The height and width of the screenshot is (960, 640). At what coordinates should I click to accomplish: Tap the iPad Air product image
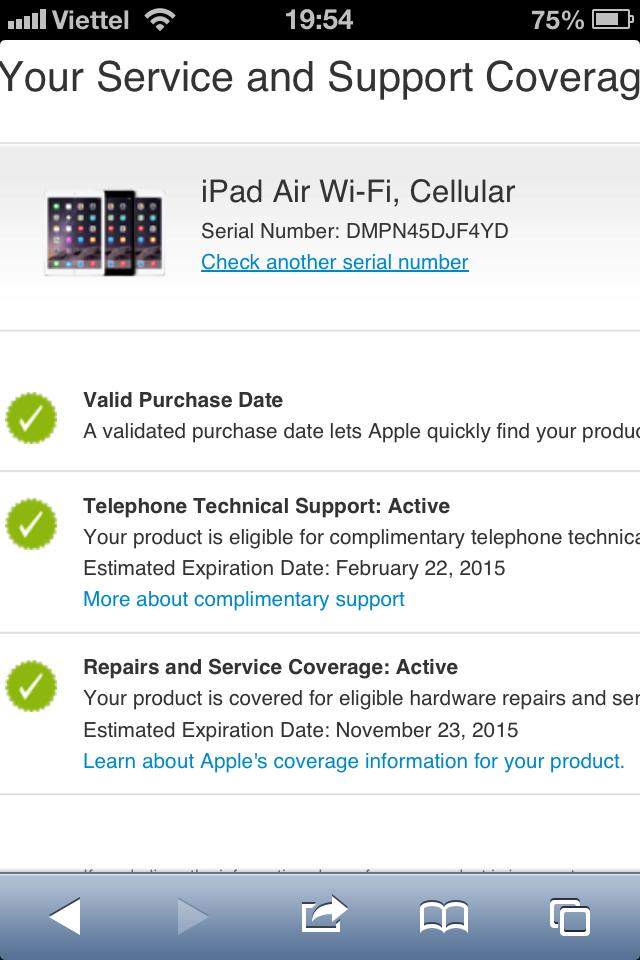point(105,233)
